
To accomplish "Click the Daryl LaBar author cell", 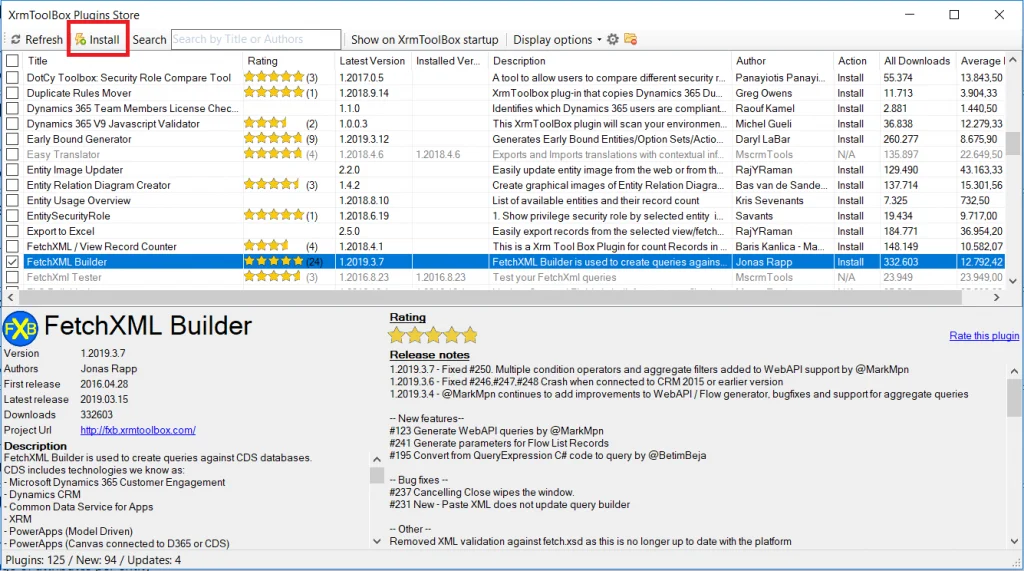I will pos(762,139).
